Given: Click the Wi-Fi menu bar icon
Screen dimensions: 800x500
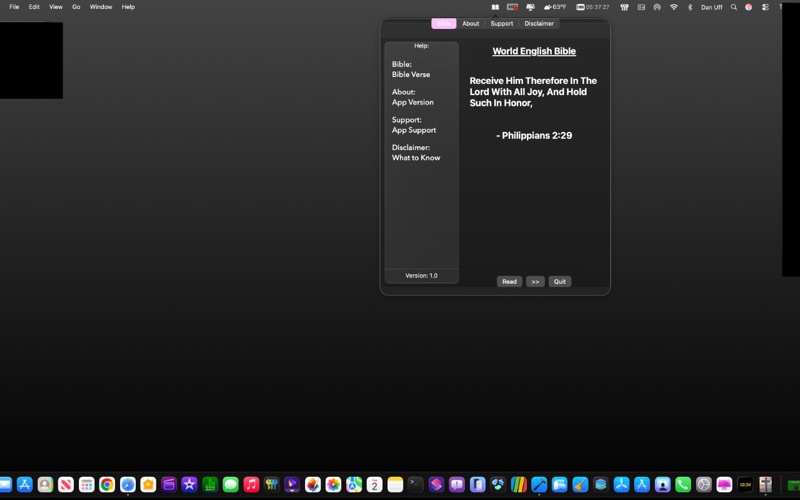Looking at the screenshot, I should click(x=674, y=7).
